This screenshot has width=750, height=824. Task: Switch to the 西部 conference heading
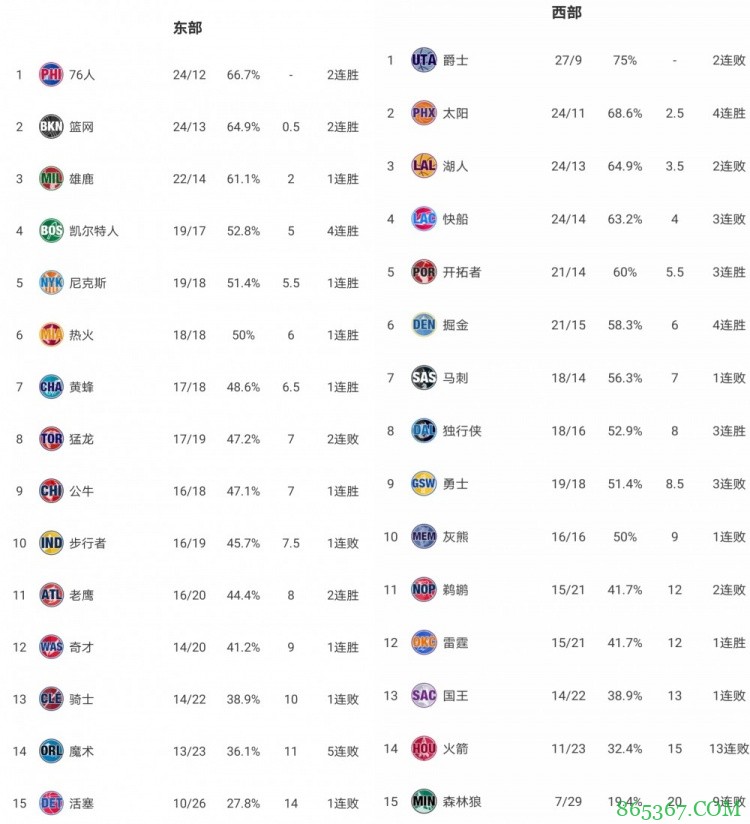[x=566, y=13]
